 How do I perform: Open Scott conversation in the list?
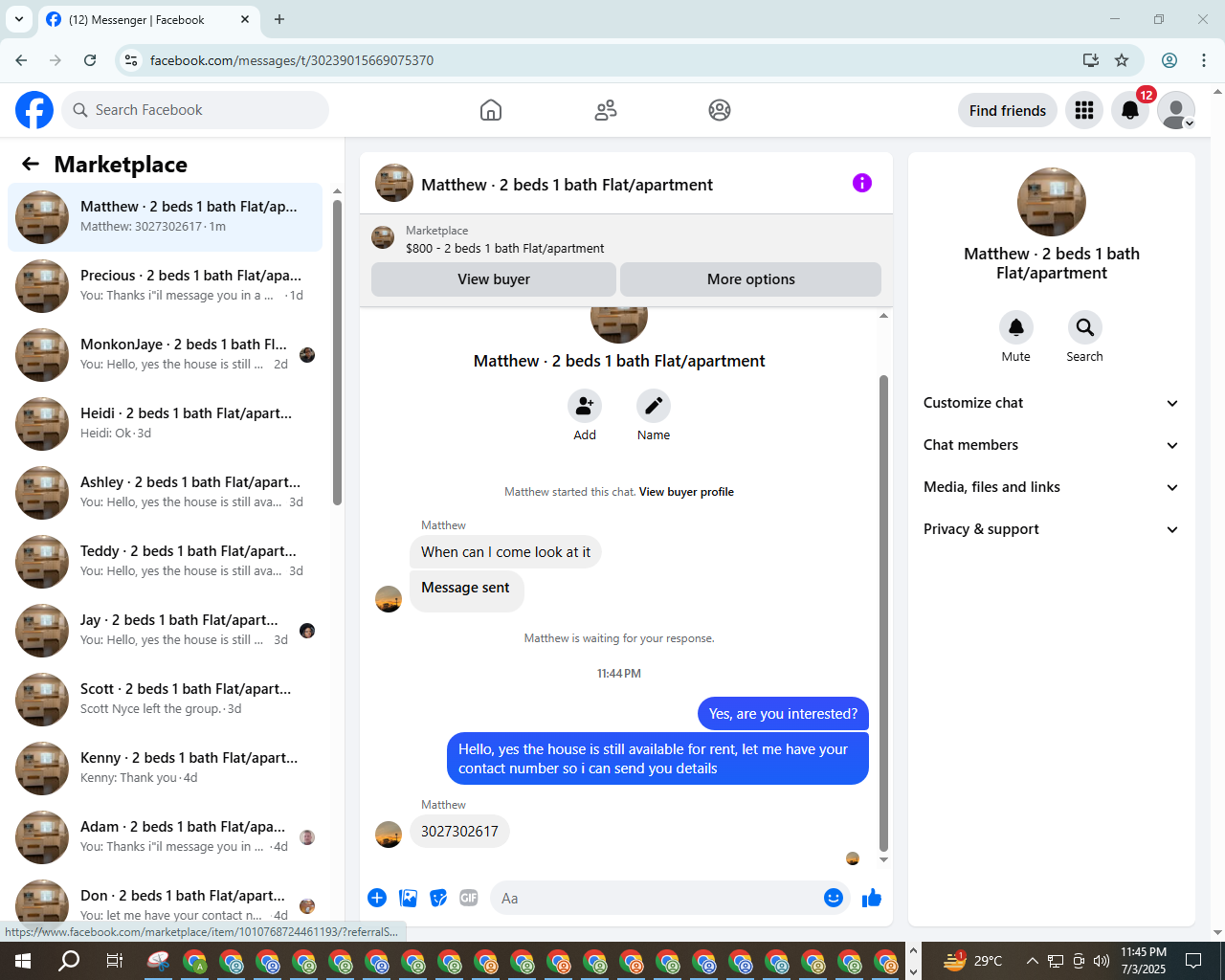166,700
